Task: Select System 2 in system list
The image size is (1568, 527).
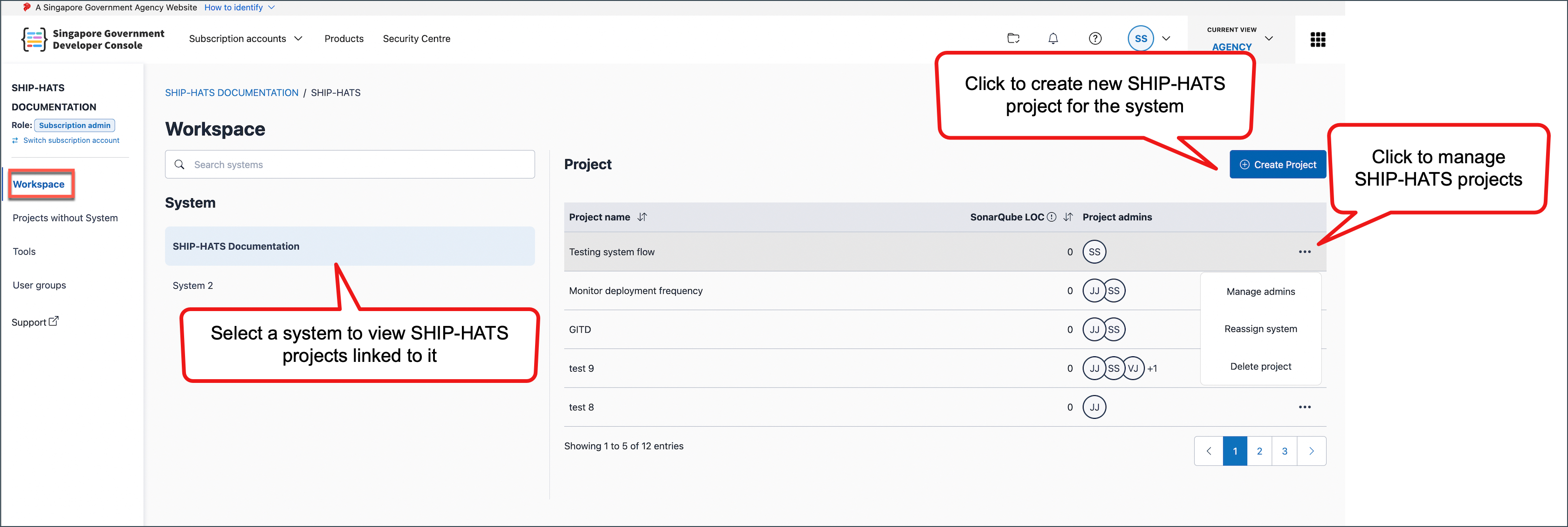Action: point(193,285)
